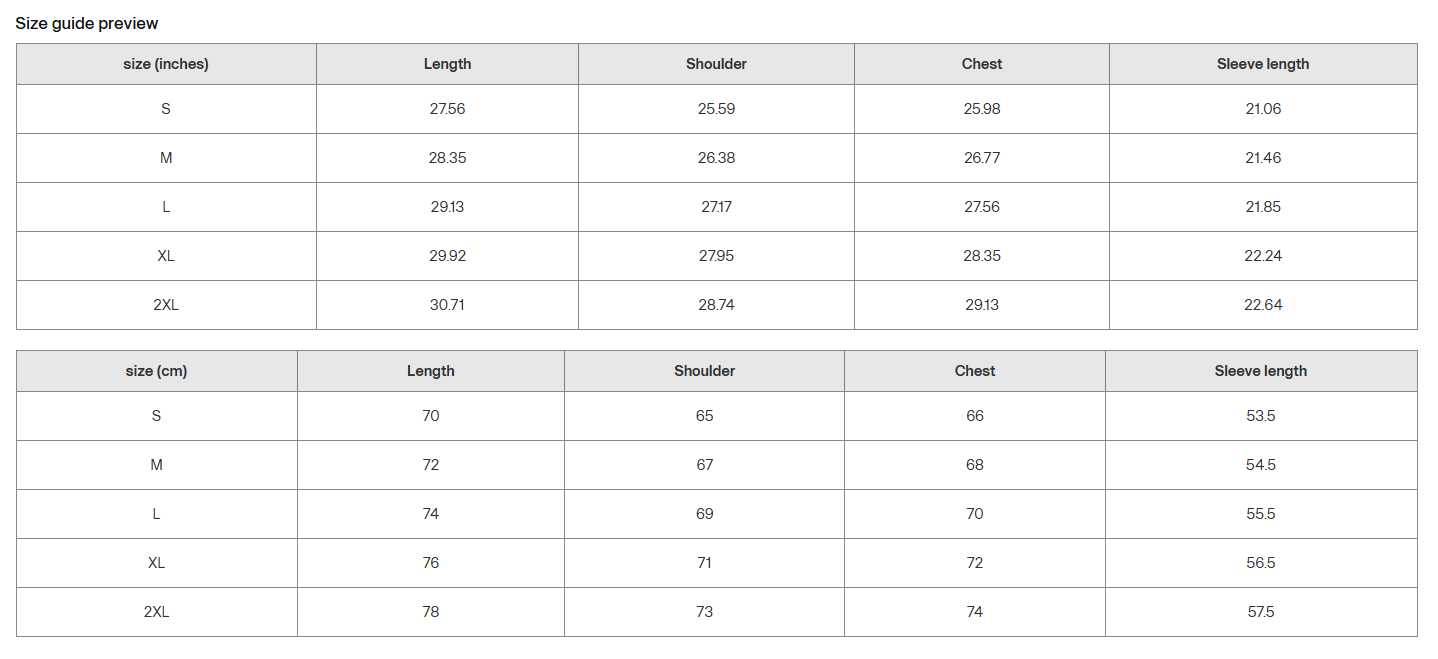1438x659 pixels.
Task: Select the 28.74 shoulder cell
Action: pyautogui.click(x=716, y=305)
